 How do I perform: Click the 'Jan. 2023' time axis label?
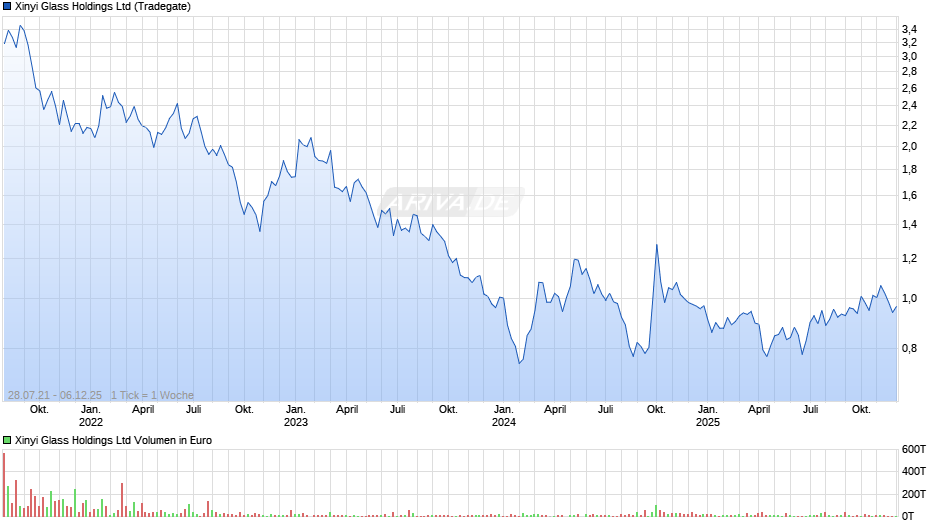pyautogui.click(x=296, y=416)
